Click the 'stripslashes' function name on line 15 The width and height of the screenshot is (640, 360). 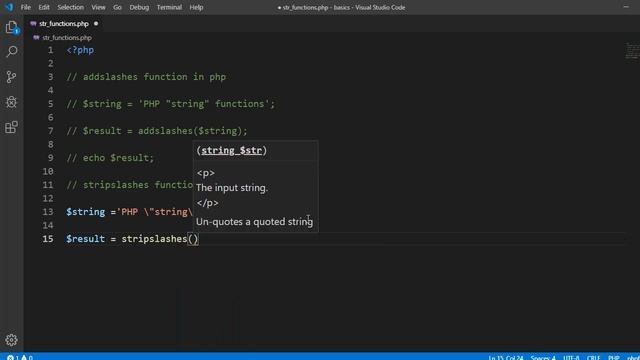(154, 239)
